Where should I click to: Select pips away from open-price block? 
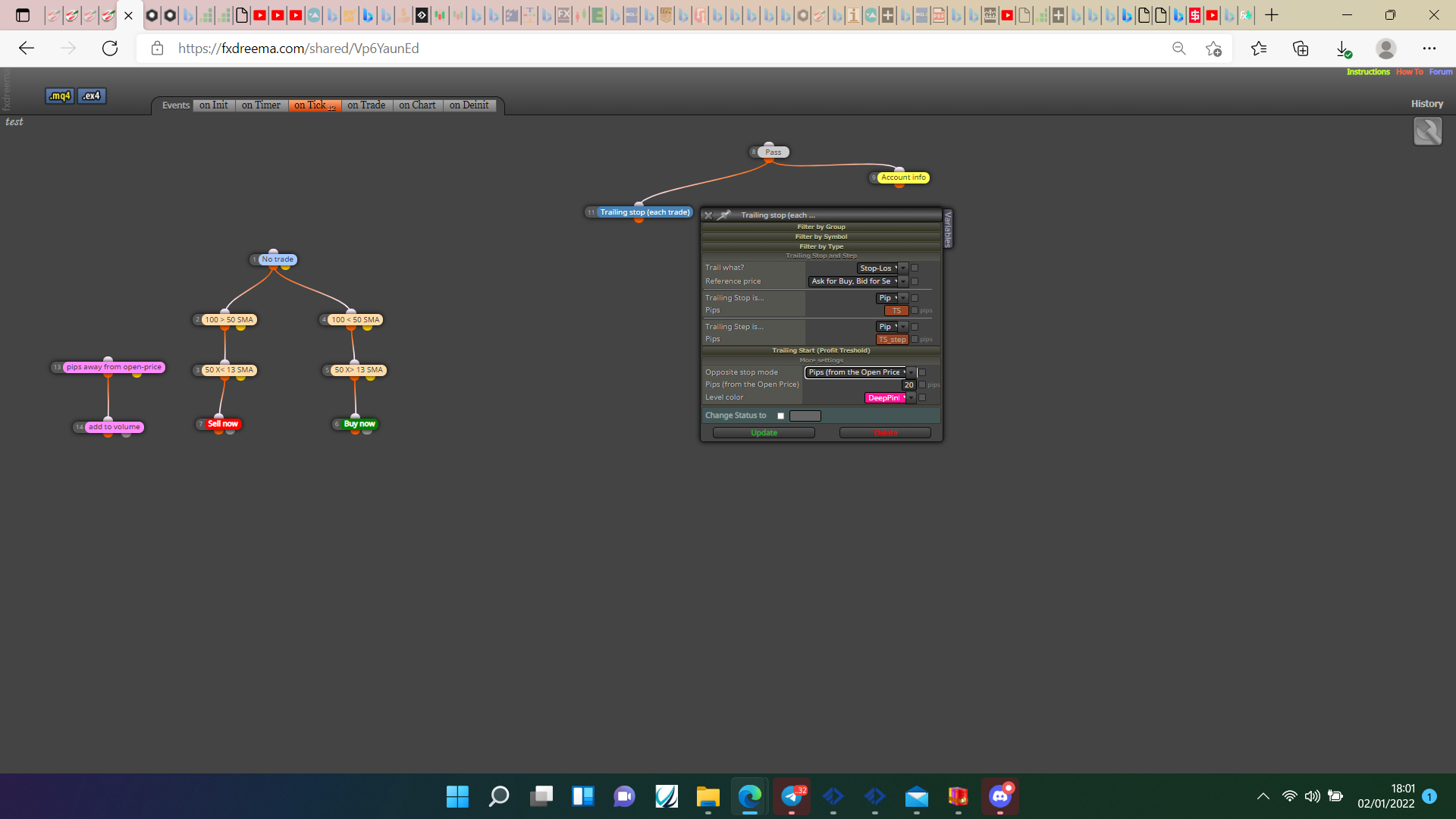point(114,367)
